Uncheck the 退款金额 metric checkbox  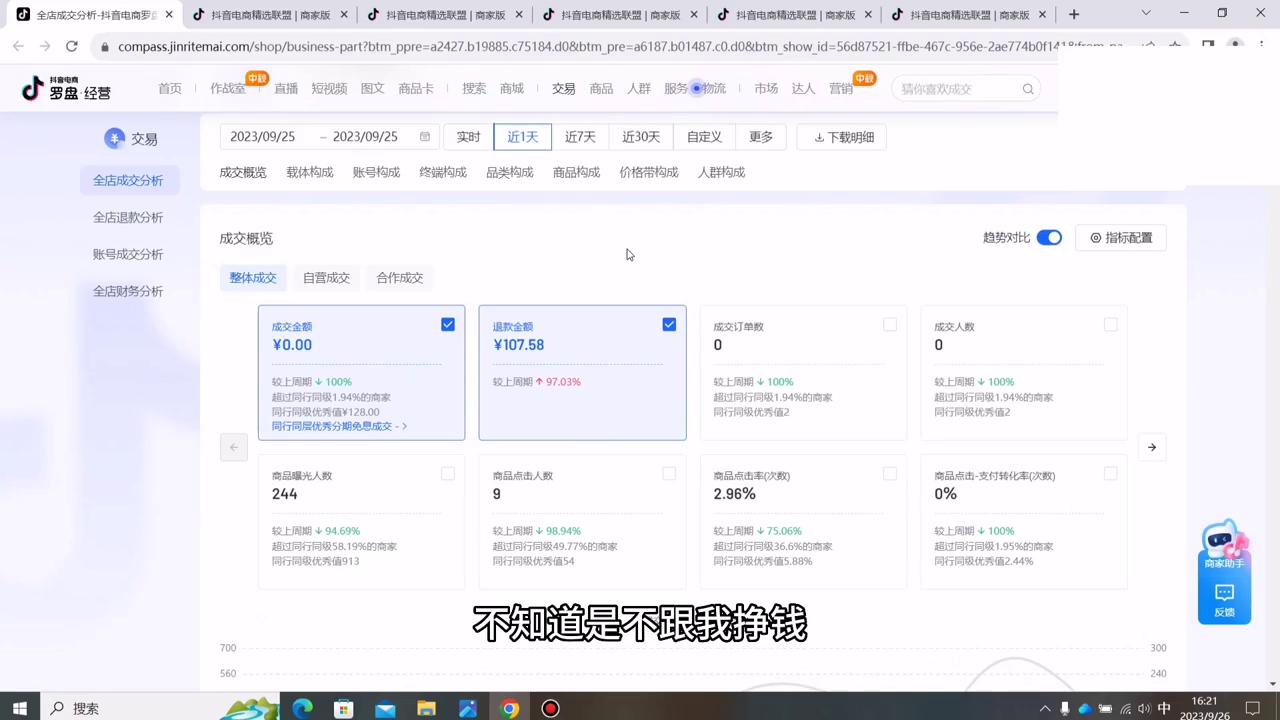(x=668, y=324)
